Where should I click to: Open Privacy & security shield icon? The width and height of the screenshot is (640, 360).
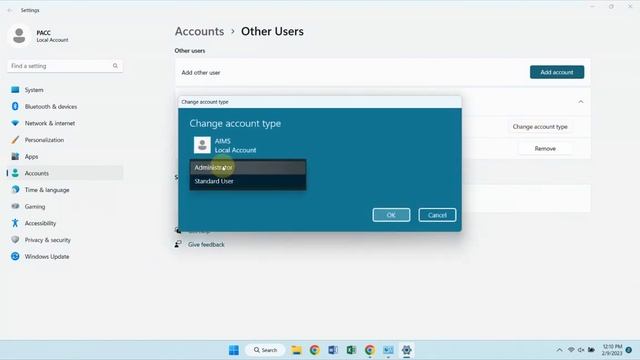coord(15,240)
